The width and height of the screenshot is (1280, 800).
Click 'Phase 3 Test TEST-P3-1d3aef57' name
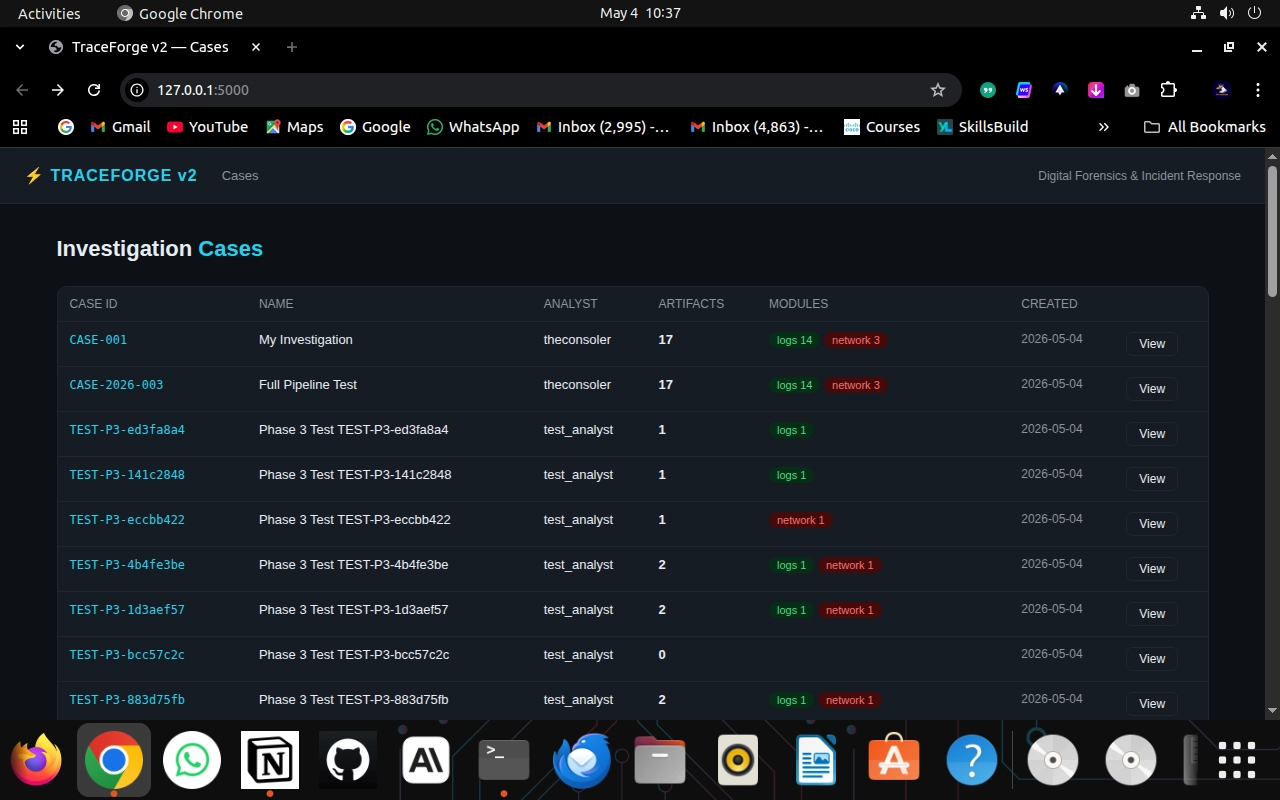[354, 610]
